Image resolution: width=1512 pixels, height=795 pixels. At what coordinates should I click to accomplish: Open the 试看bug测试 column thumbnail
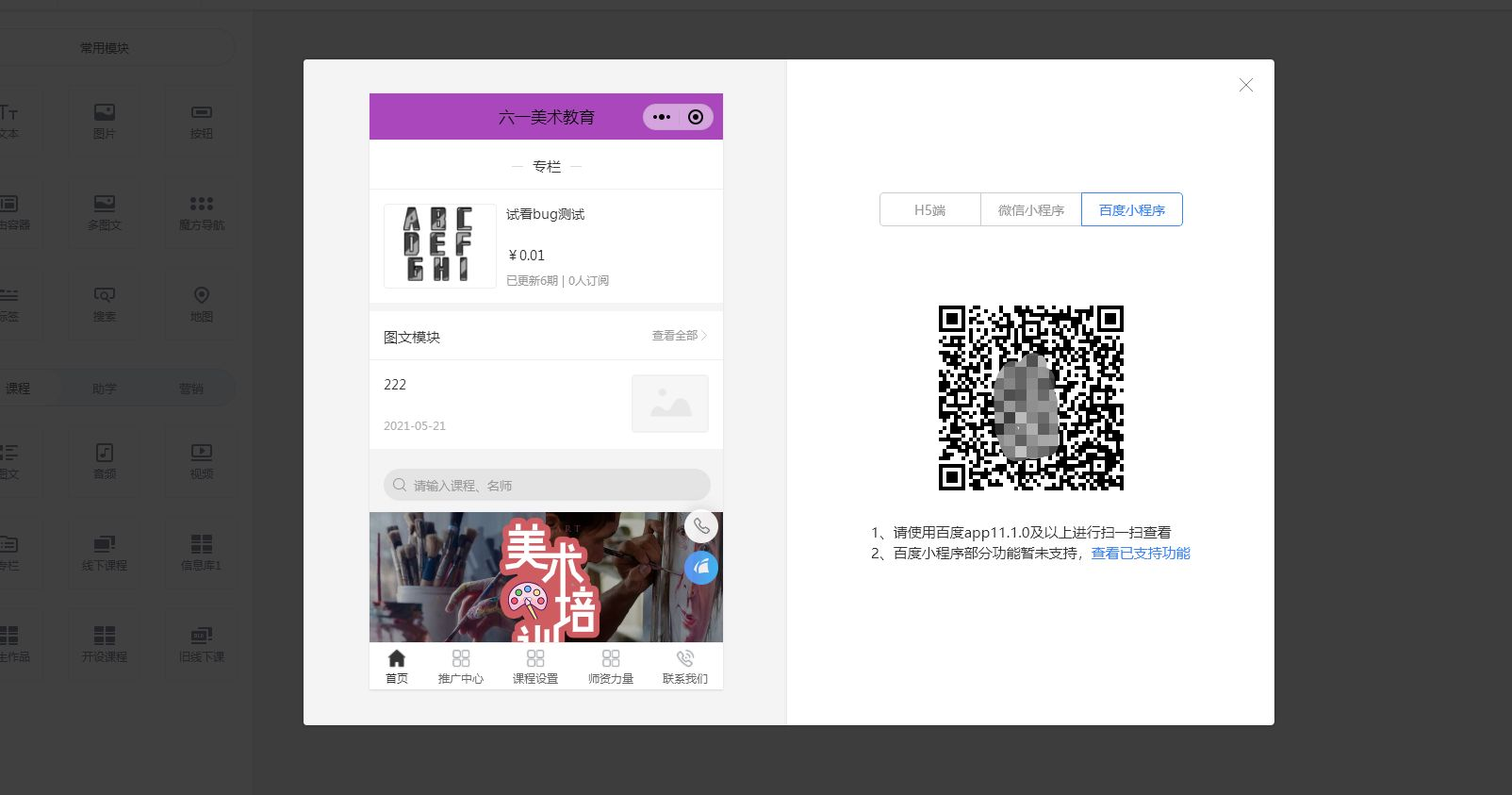[x=439, y=245]
